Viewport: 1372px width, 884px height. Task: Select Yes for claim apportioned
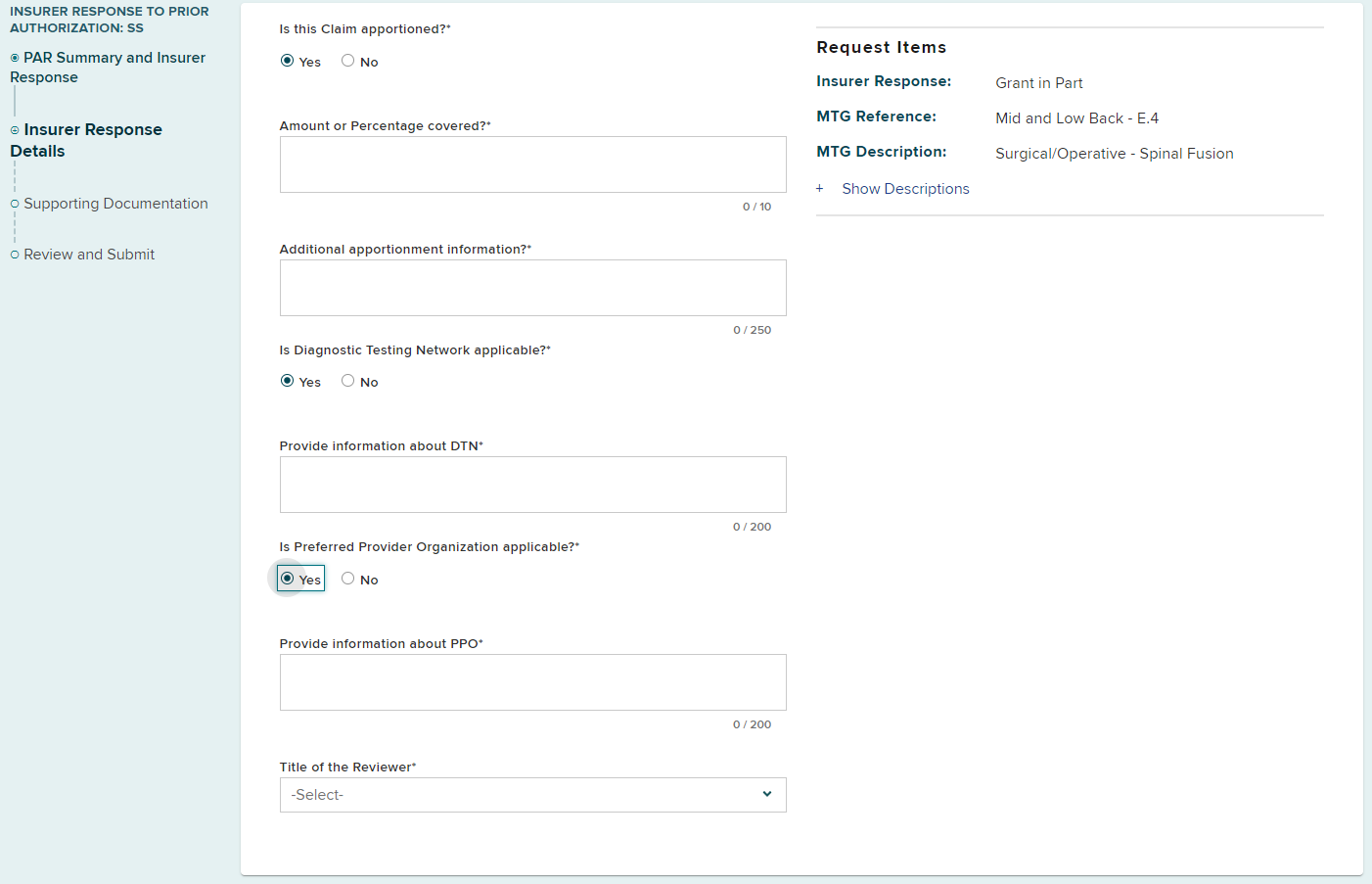(x=288, y=61)
